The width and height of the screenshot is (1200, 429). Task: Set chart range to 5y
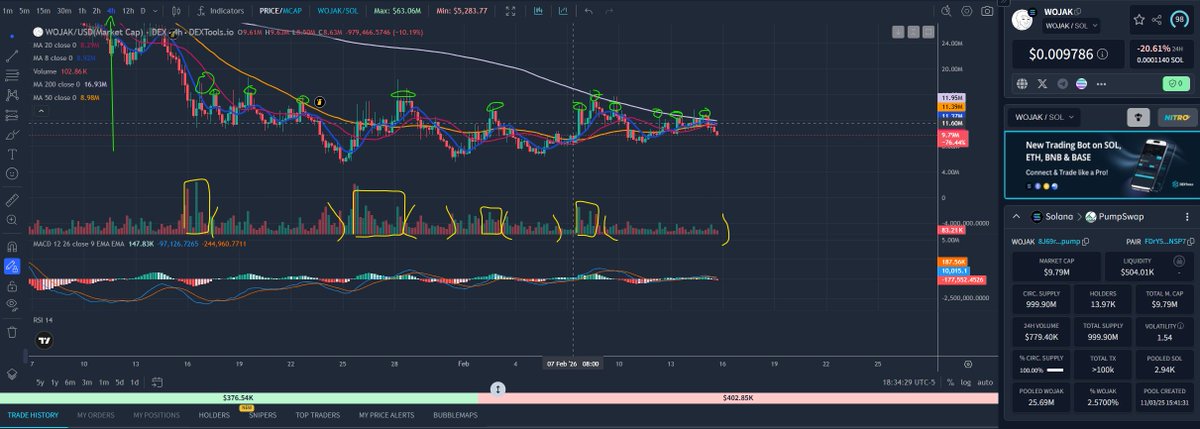(39, 382)
